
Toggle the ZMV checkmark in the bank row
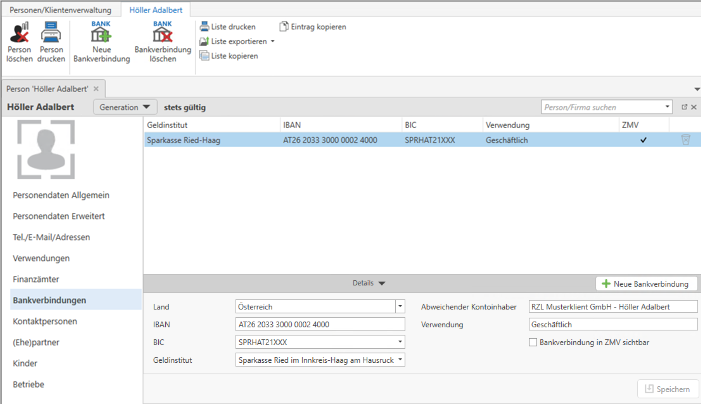[643, 140]
